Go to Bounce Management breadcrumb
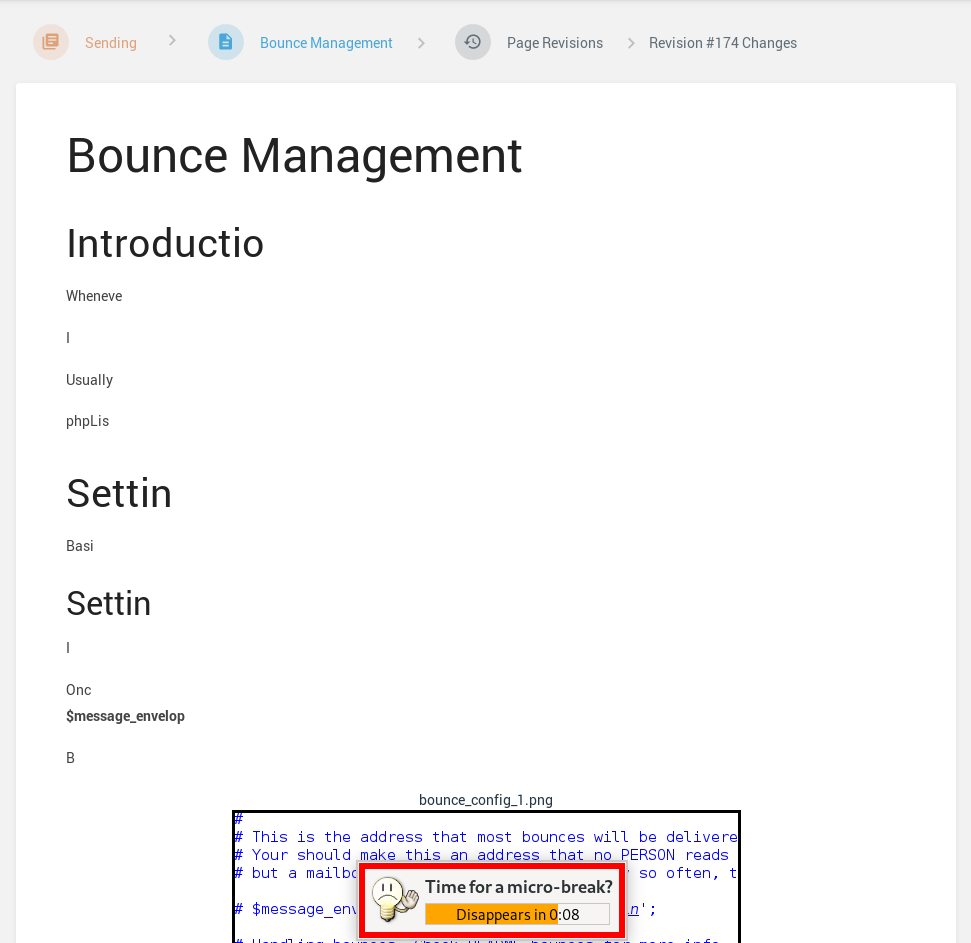This screenshot has height=943, width=971. [x=326, y=43]
